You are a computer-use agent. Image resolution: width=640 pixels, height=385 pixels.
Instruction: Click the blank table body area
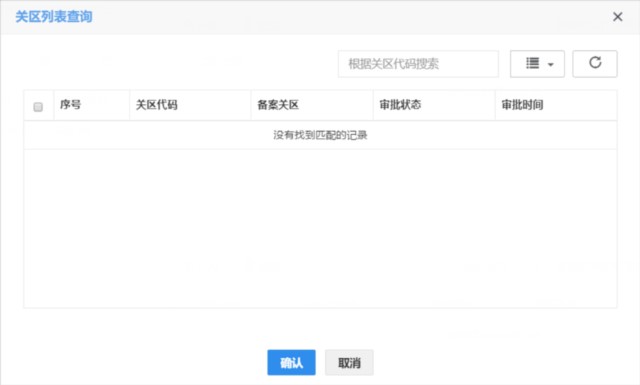coord(320,229)
